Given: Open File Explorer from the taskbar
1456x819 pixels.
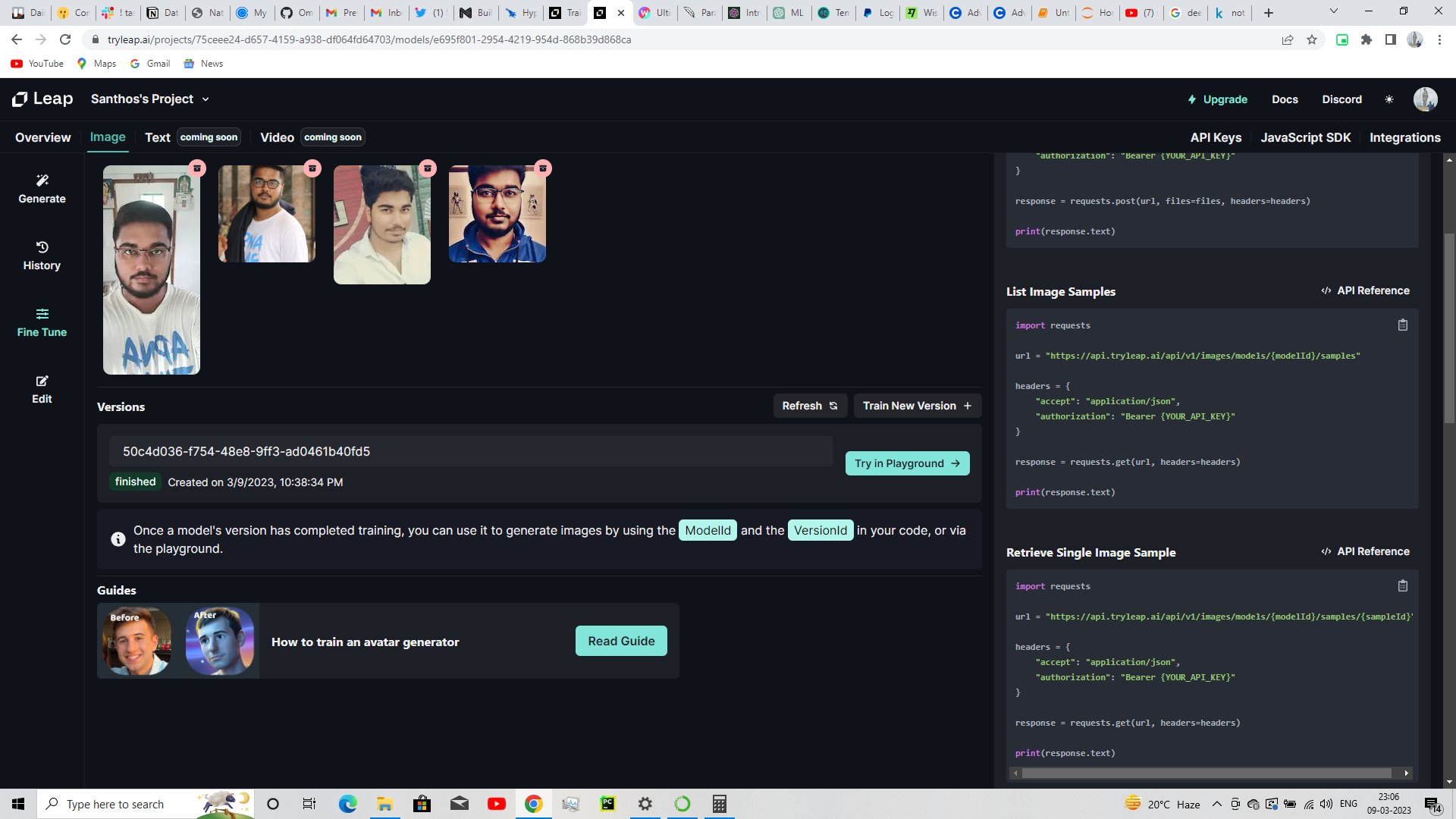Looking at the screenshot, I should [x=385, y=804].
